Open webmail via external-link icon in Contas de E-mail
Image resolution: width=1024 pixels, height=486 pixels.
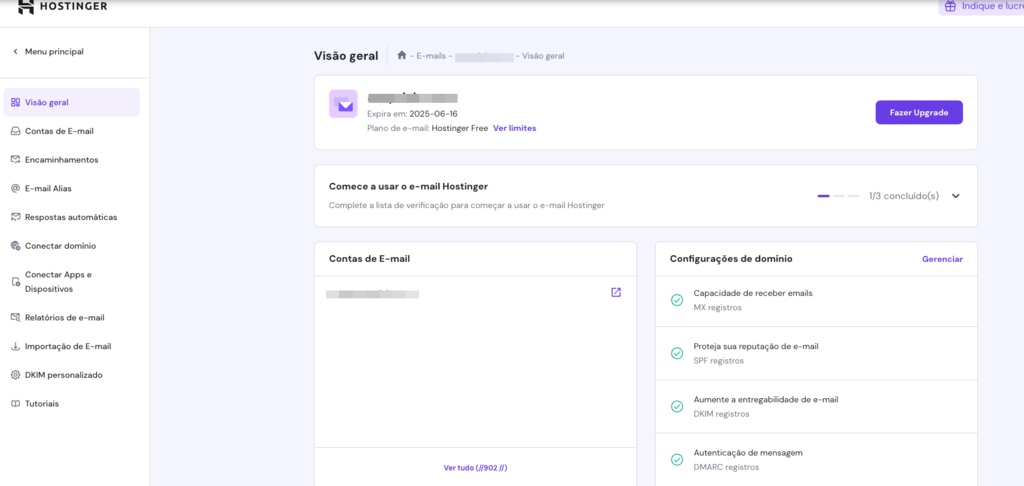click(616, 293)
